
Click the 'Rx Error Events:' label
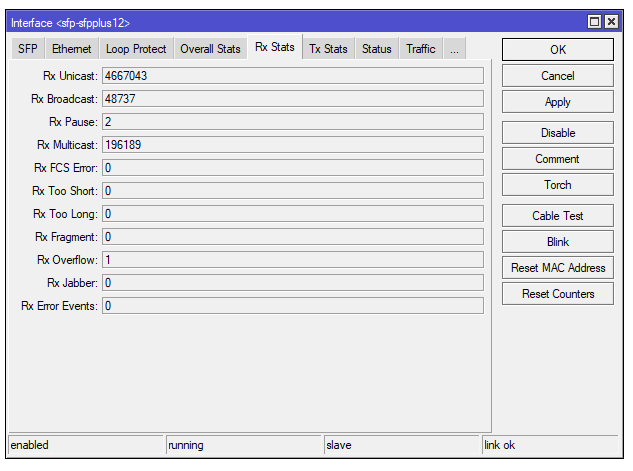pyautogui.click(x=59, y=306)
